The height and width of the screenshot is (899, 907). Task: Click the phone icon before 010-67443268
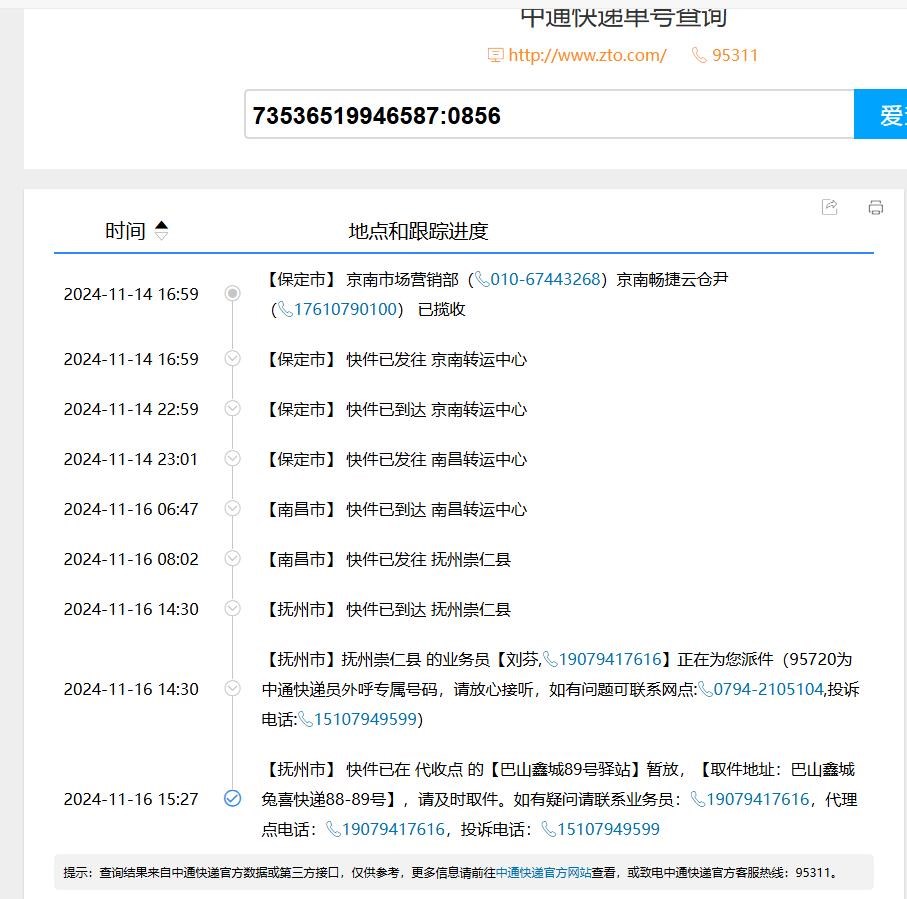(482, 280)
